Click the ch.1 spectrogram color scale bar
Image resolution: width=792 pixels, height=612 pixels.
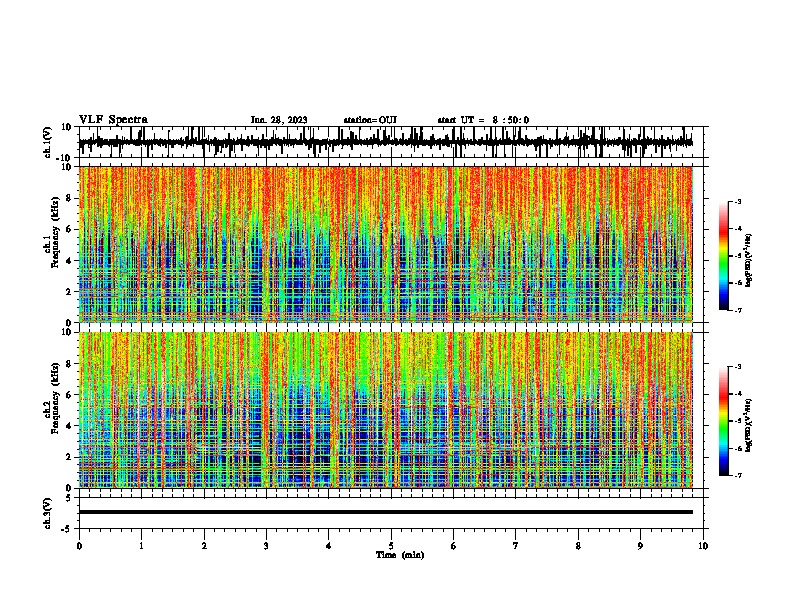pos(723,256)
